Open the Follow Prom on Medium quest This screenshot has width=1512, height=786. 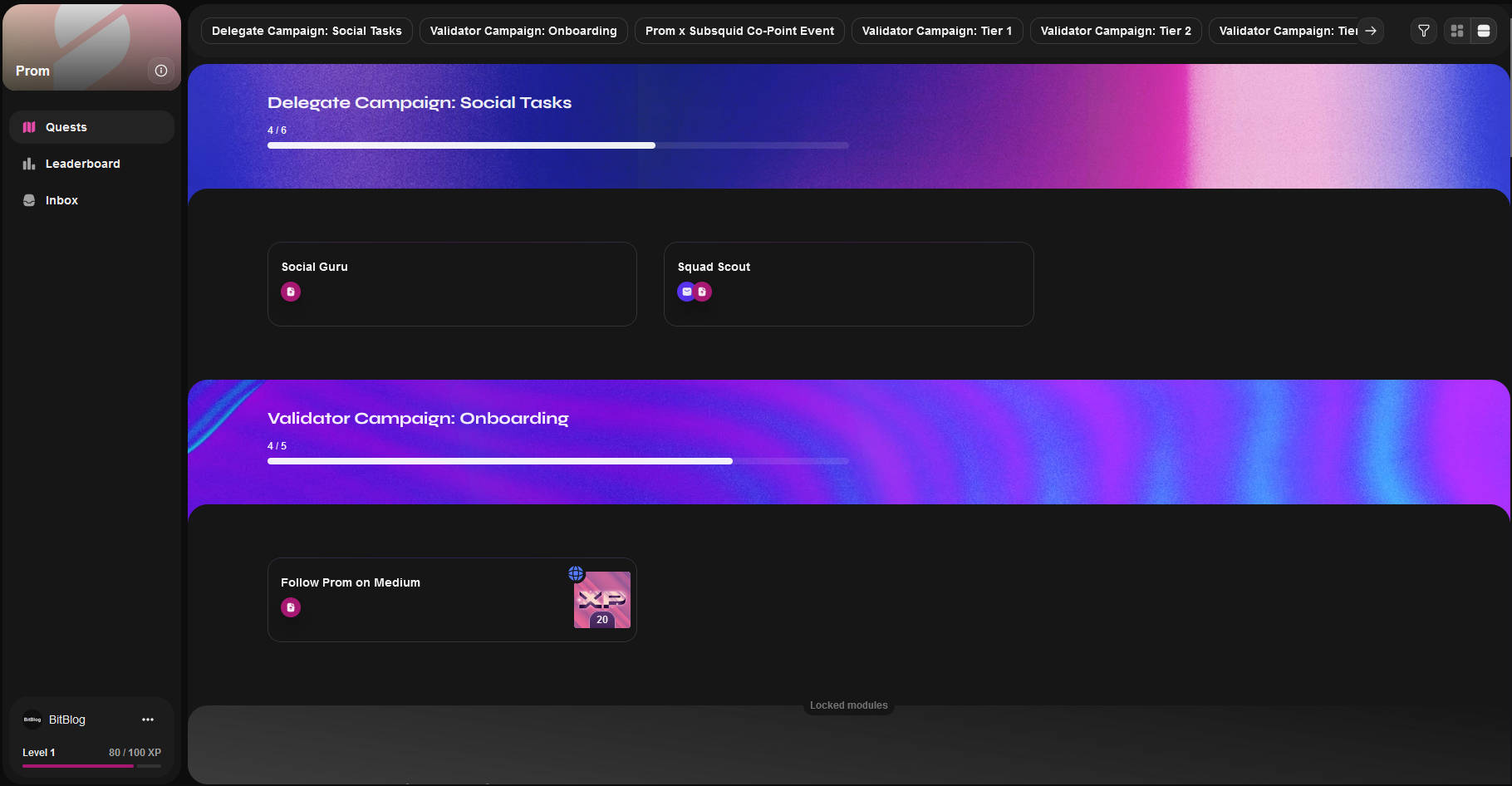click(415, 599)
